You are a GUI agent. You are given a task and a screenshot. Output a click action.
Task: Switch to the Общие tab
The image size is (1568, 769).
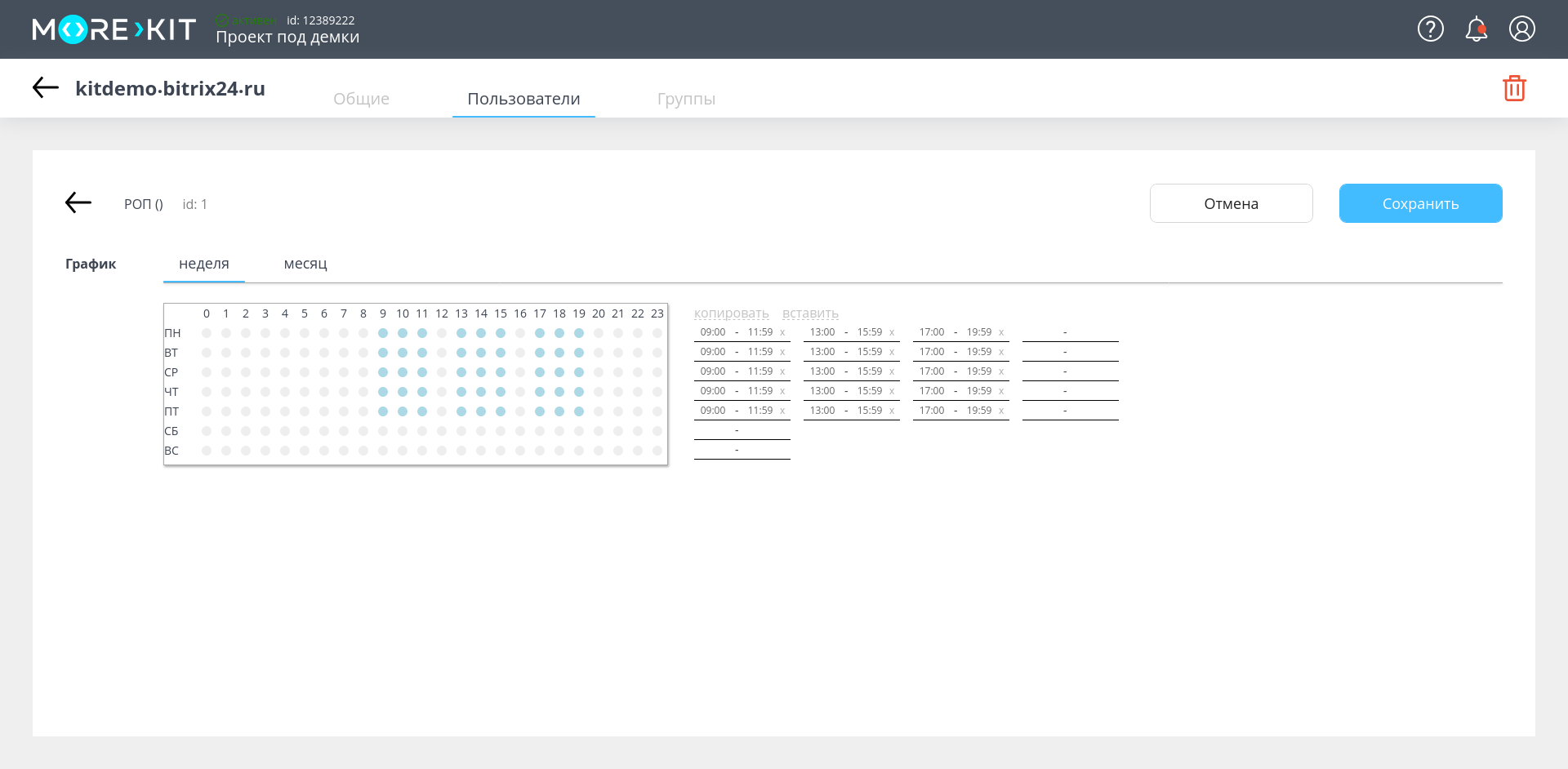click(361, 99)
